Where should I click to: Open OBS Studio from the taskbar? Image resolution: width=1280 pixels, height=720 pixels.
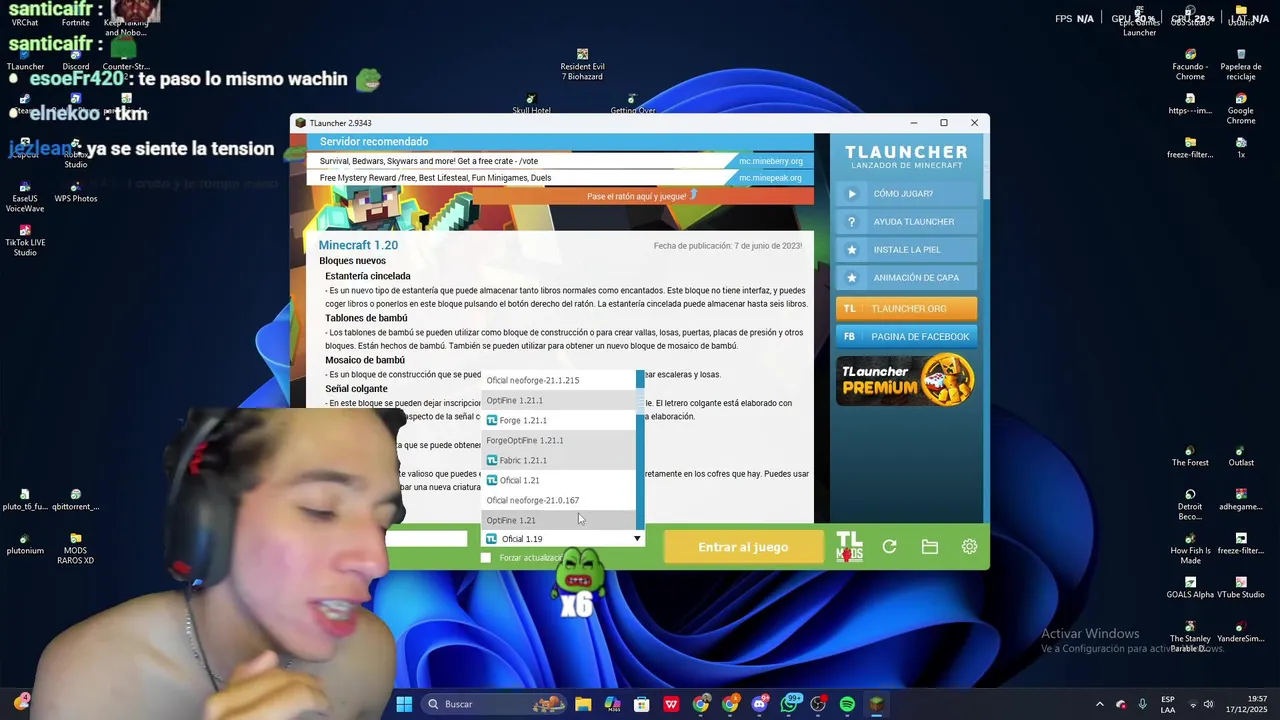[818, 704]
